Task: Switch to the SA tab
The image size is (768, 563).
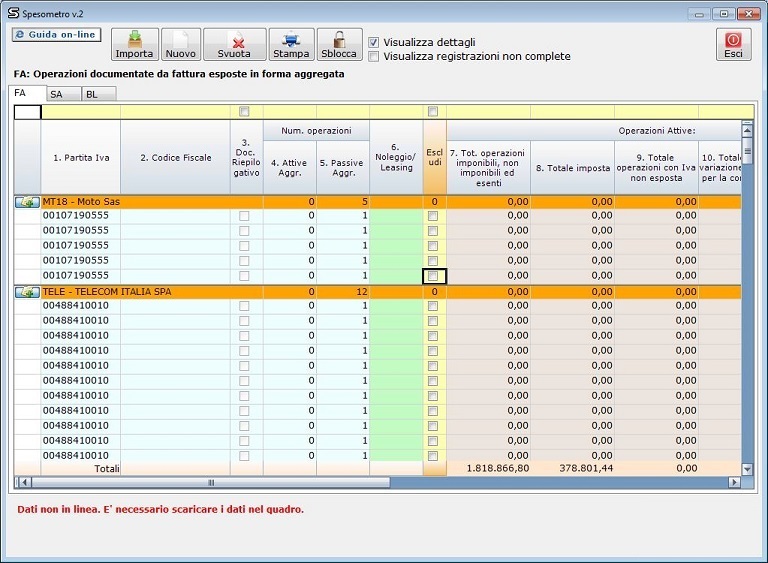Action: coord(64,94)
